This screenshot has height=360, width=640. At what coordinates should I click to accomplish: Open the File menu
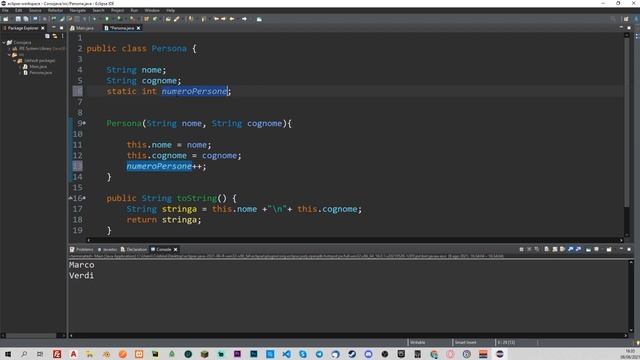pyautogui.click(x=5, y=10)
